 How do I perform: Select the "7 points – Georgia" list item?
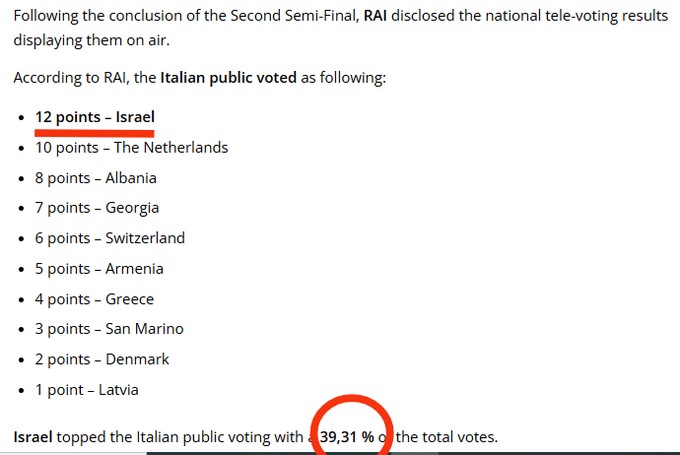pyautogui.click(x=97, y=208)
